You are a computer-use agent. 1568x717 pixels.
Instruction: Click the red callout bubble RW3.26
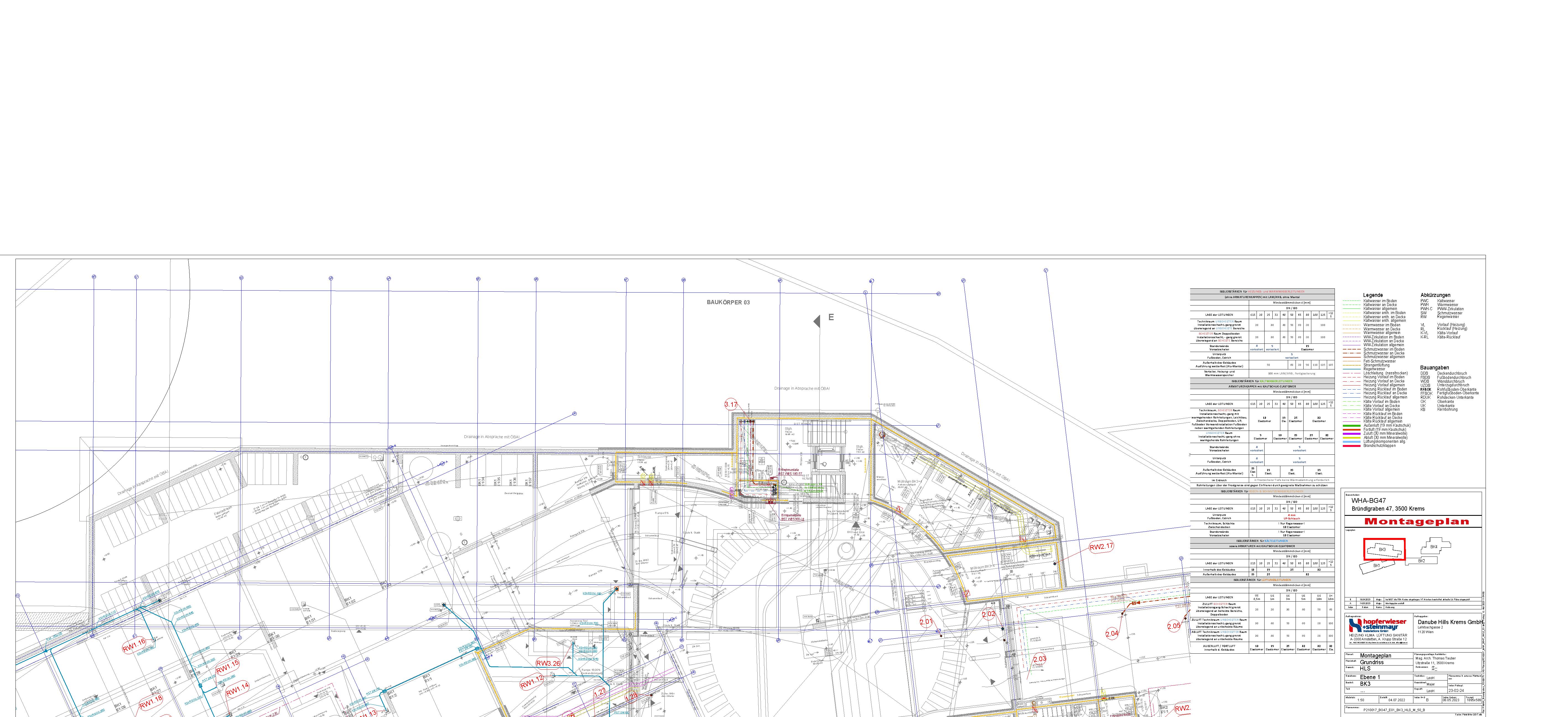coord(548,663)
